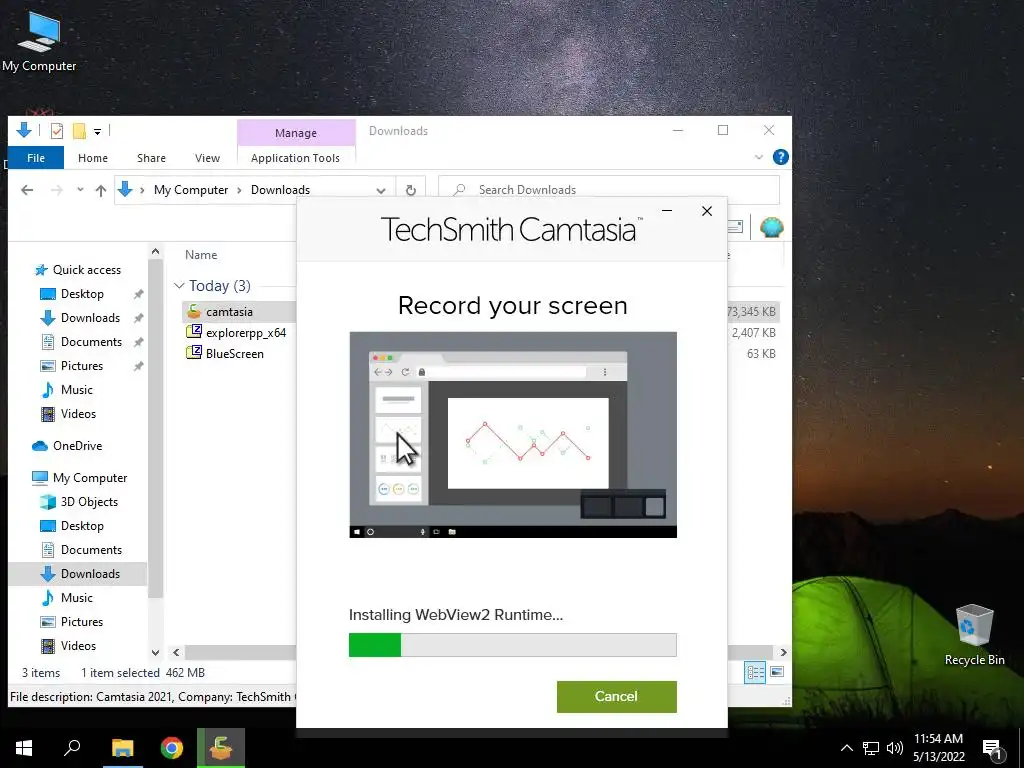This screenshot has height=768, width=1024.
Task: Open File Explorer from taskbar
Action: [123, 748]
